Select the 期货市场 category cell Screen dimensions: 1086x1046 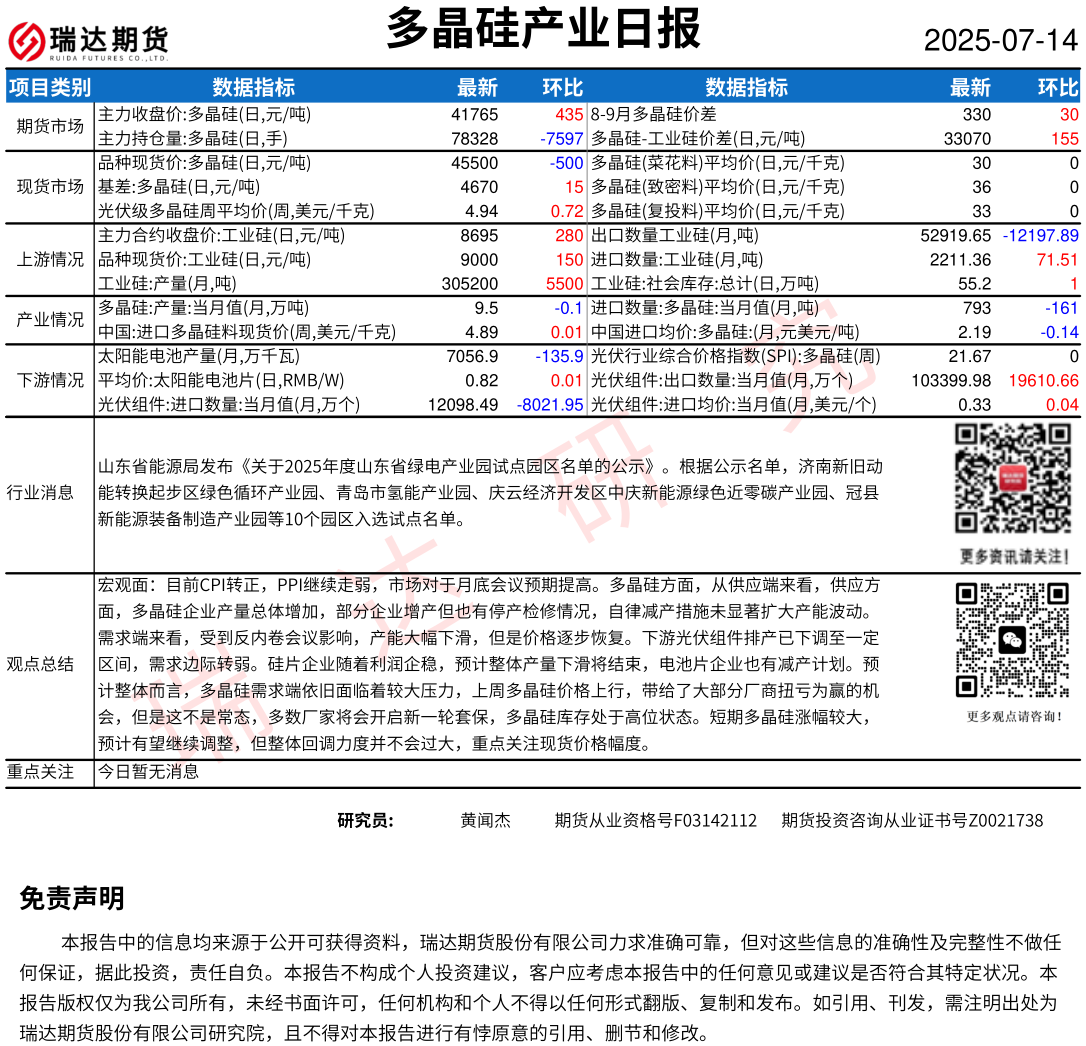[50, 126]
